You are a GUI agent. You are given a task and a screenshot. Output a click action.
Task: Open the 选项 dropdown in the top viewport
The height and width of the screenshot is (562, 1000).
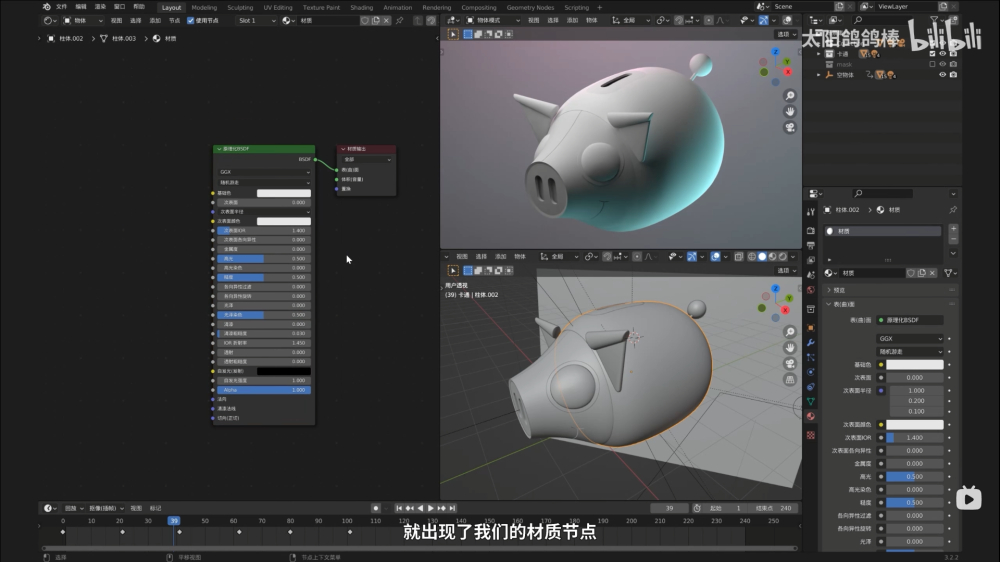click(785, 34)
